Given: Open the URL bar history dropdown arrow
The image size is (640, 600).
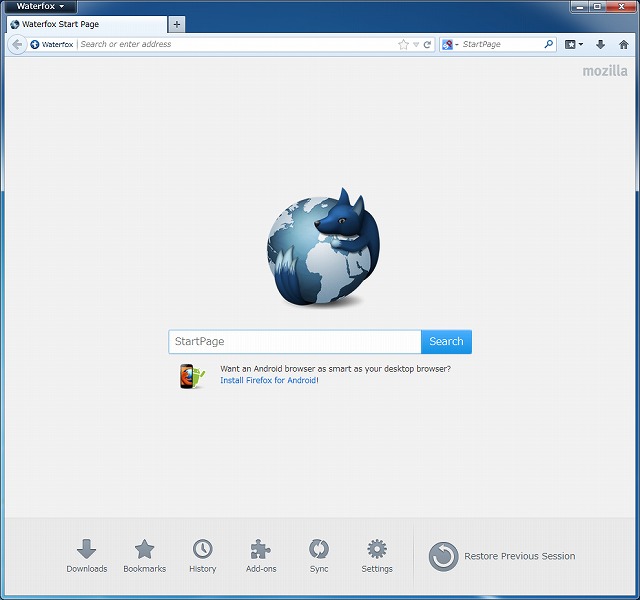Looking at the screenshot, I should pyautogui.click(x=416, y=44).
